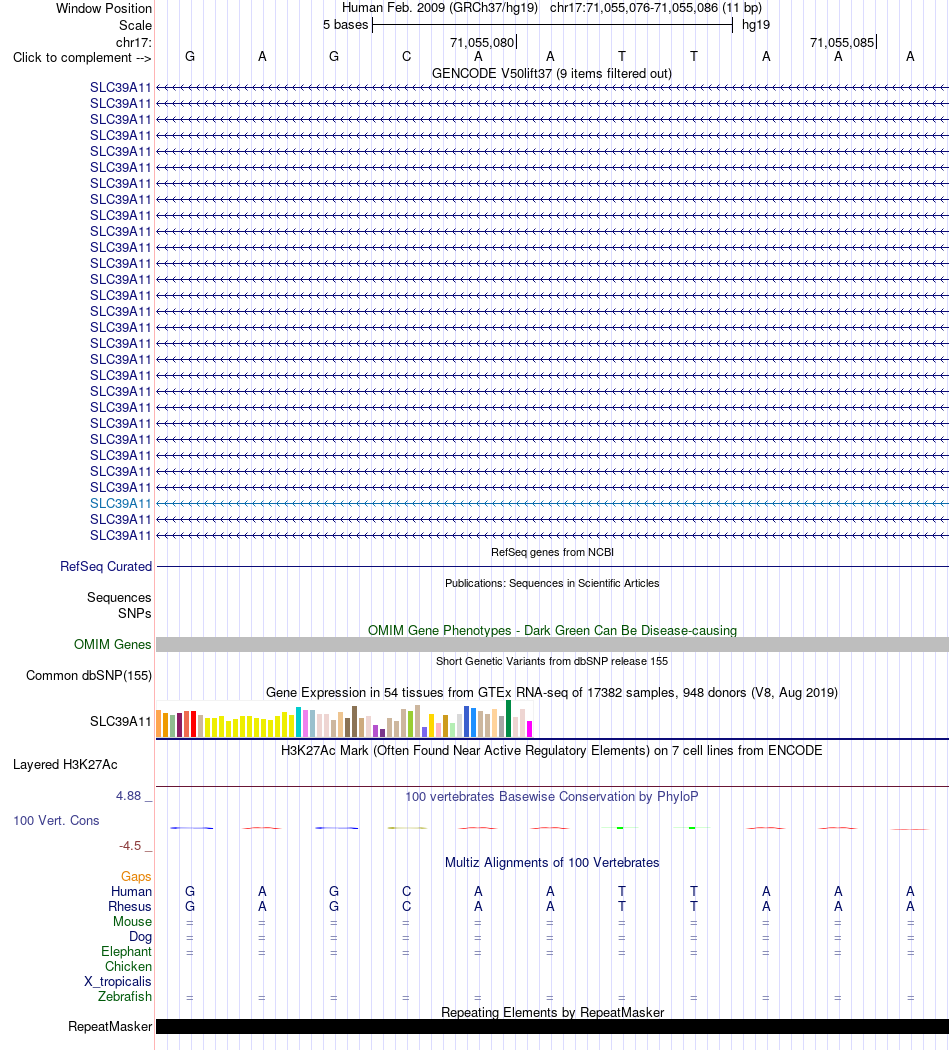Click the "Chicken" alignment row label
The image size is (950, 1050).
click(x=129, y=967)
